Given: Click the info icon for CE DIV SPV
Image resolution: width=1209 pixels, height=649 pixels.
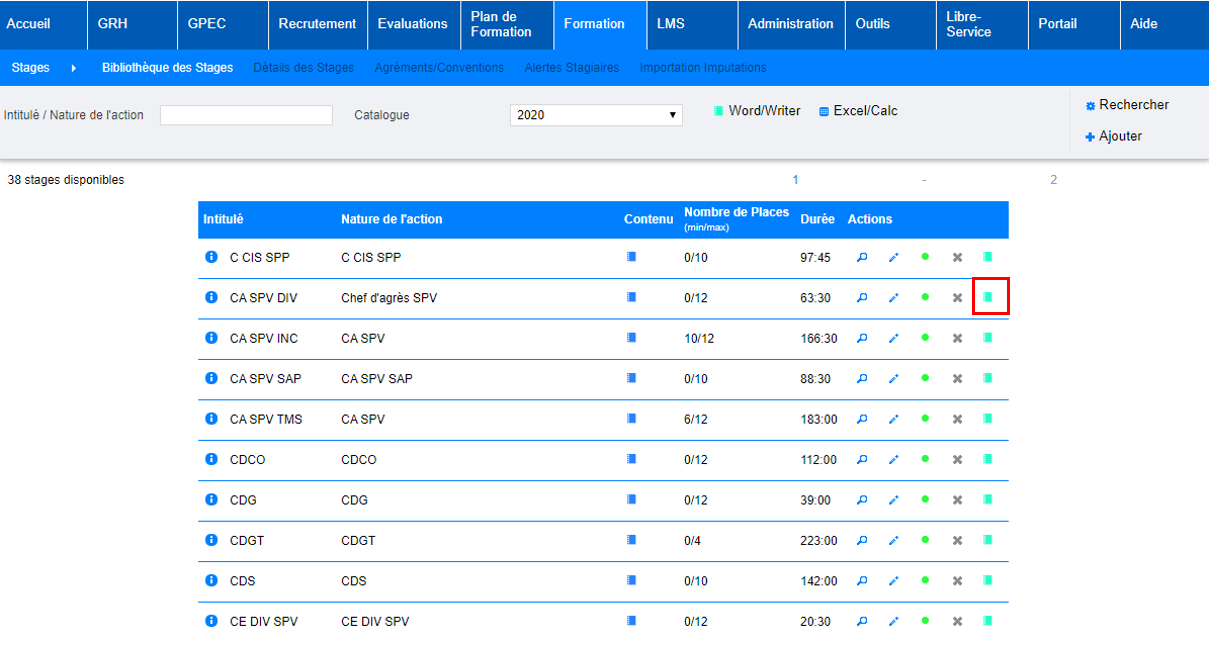Looking at the screenshot, I should click(x=211, y=621).
